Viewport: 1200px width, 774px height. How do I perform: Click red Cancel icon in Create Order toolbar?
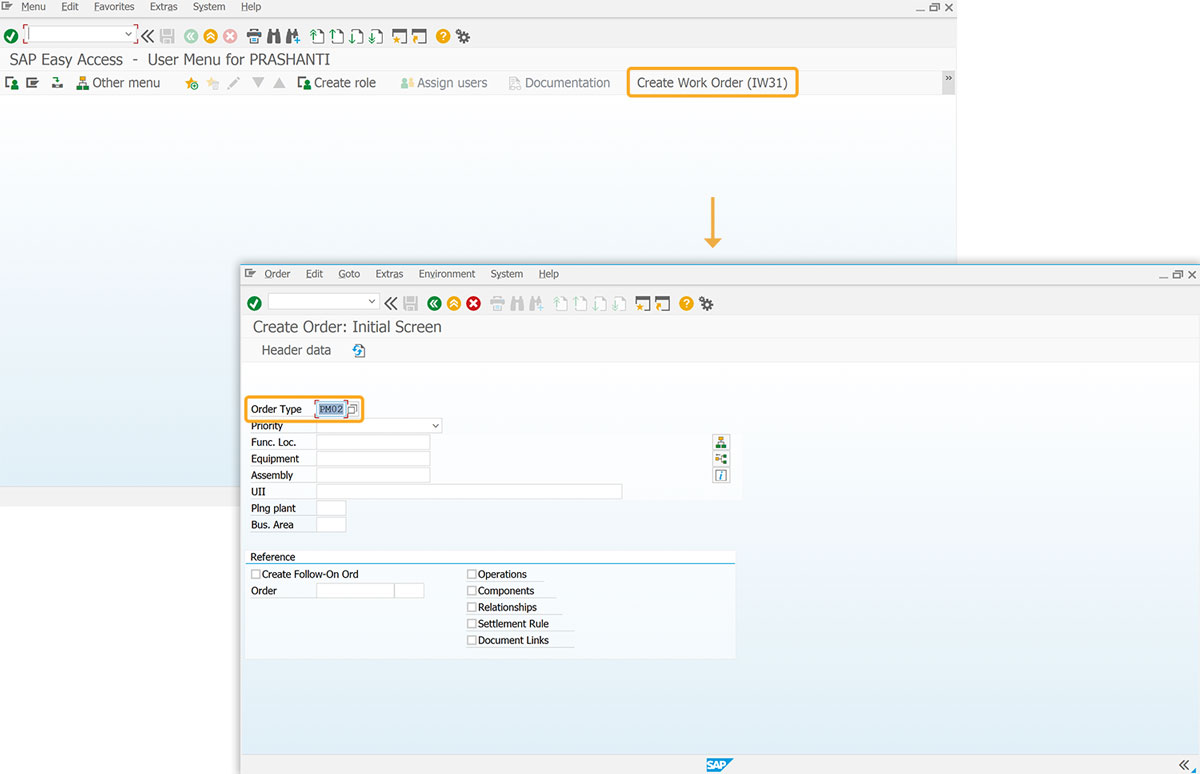click(x=474, y=303)
